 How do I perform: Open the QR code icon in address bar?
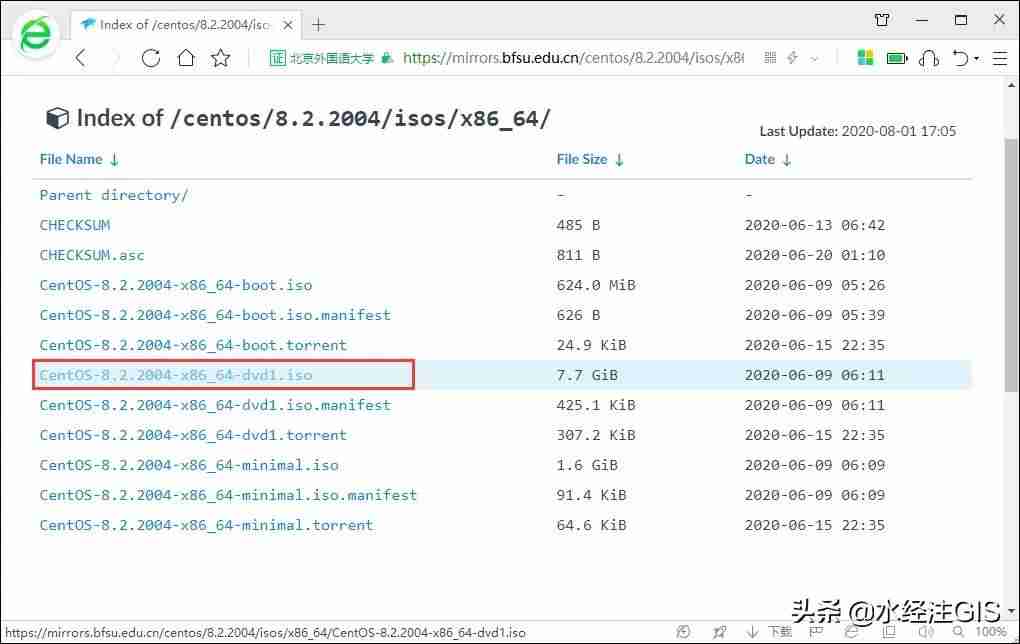pyautogui.click(x=770, y=58)
